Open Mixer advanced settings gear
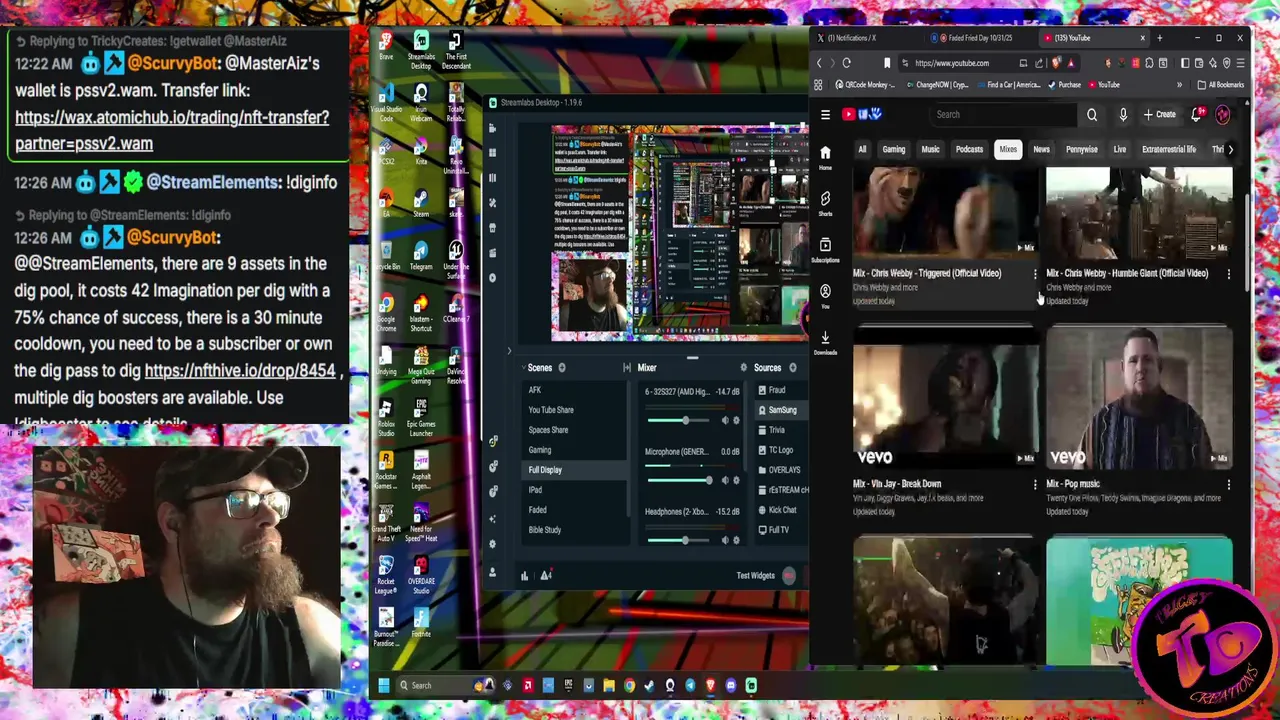 coord(743,368)
